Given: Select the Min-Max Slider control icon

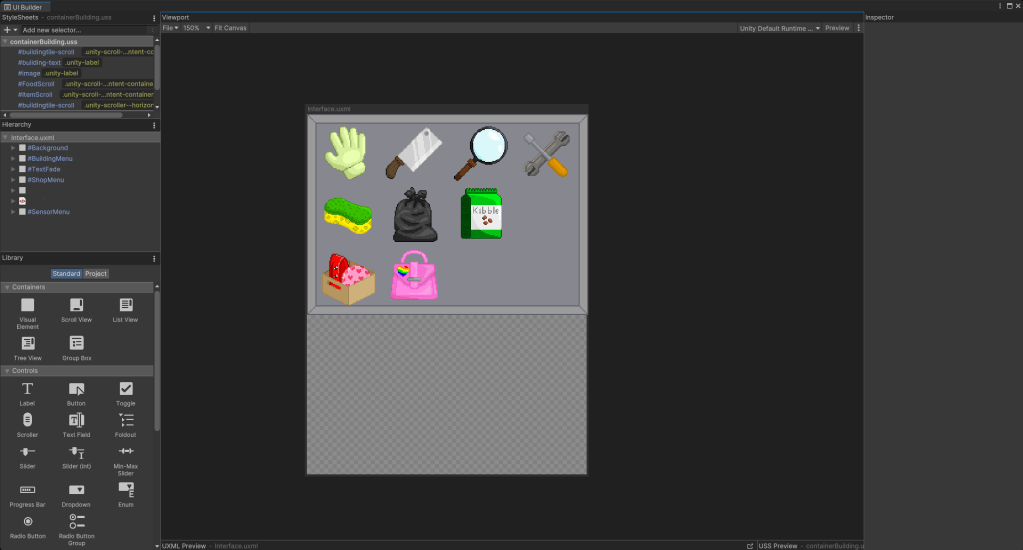Looking at the screenshot, I should click(x=126, y=451).
